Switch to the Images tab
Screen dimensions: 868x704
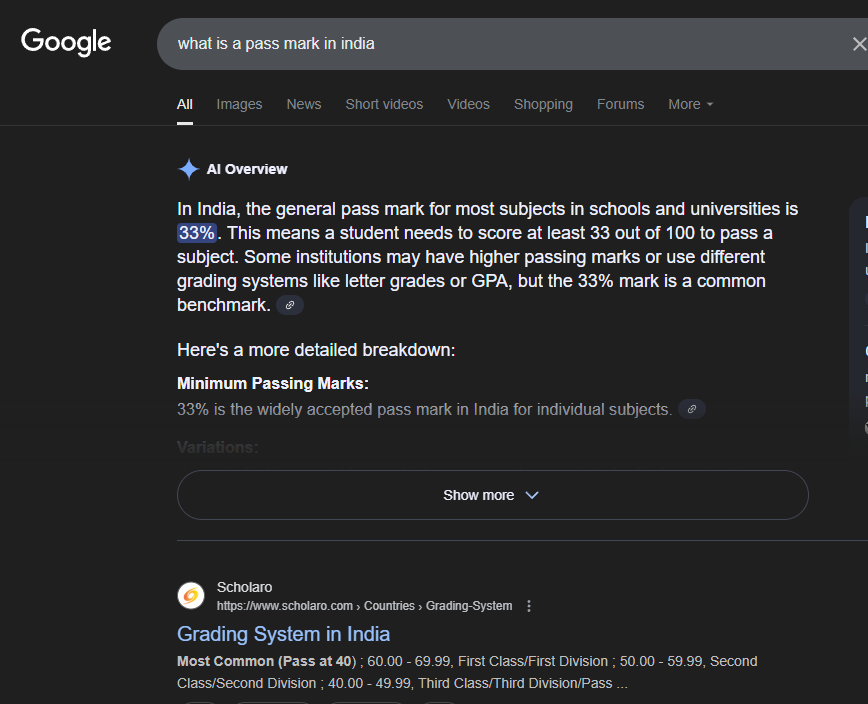click(239, 104)
